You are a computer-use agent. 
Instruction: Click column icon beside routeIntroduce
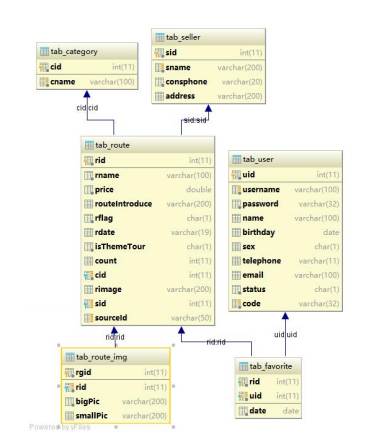[89, 204]
